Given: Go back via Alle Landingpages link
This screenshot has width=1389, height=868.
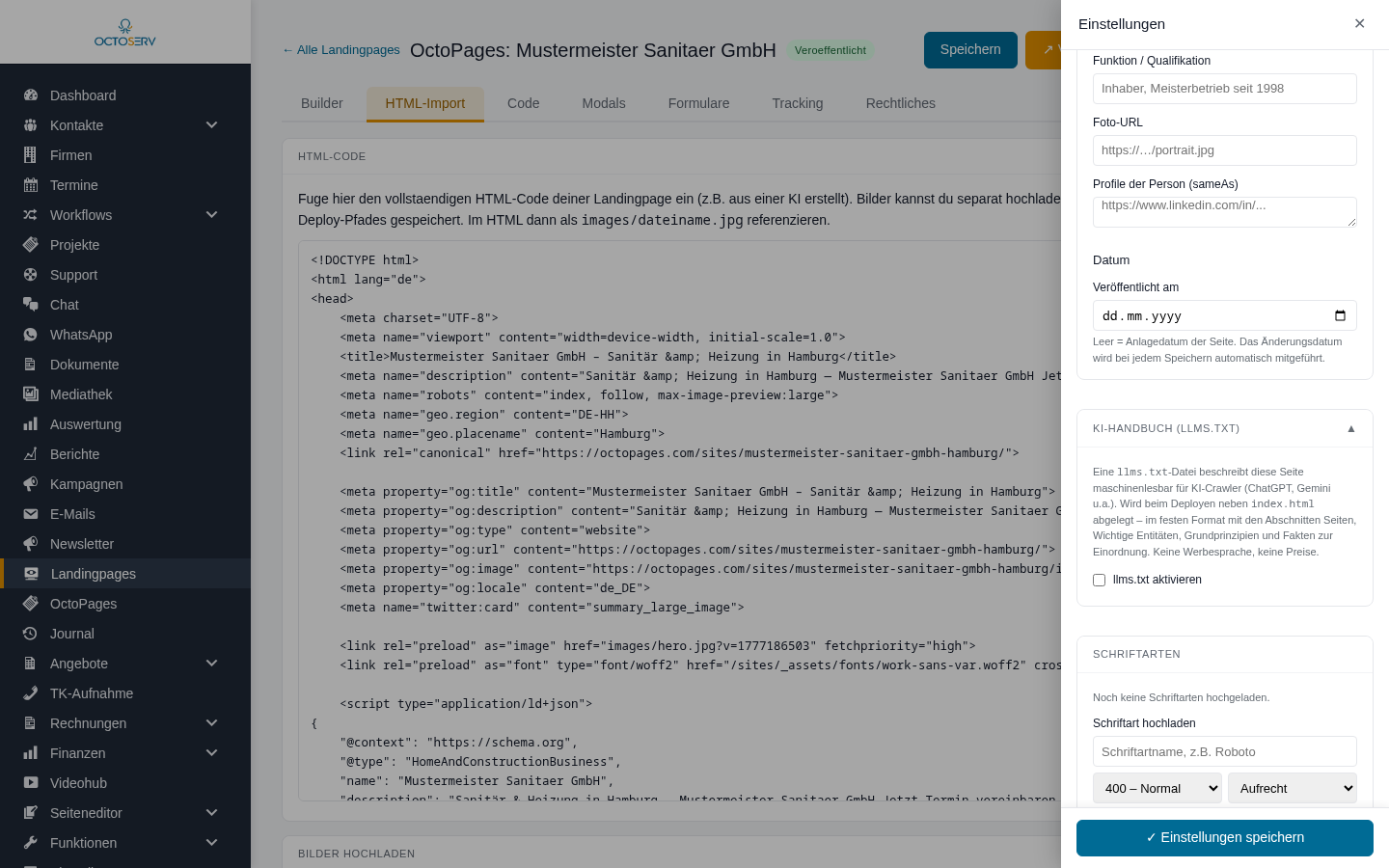Looking at the screenshot, I should click(340, 50).
